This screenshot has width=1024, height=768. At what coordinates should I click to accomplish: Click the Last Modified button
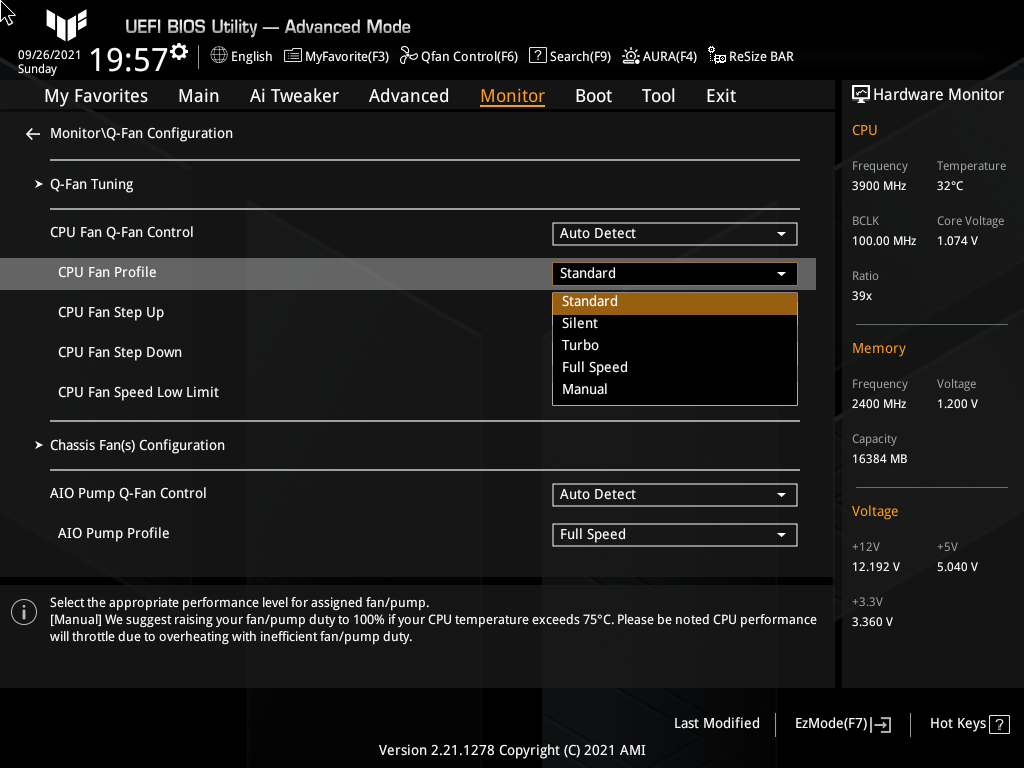tap(717, 724)
